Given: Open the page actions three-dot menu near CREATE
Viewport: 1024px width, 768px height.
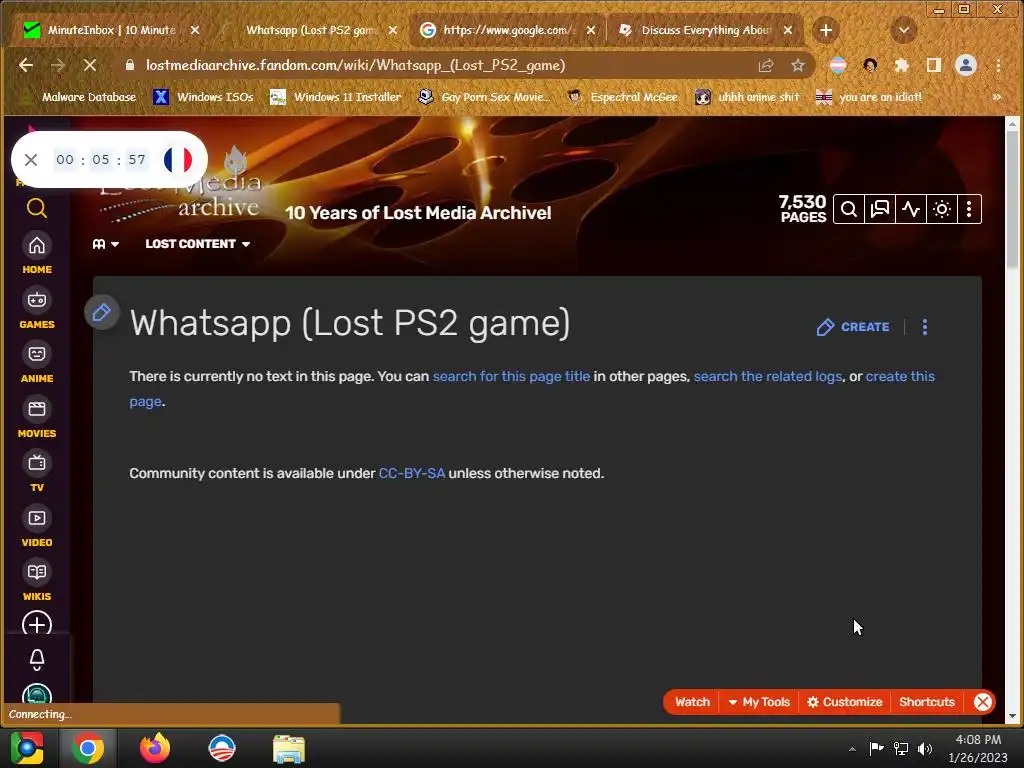Looking at the screenshot, I should [925, 327].
